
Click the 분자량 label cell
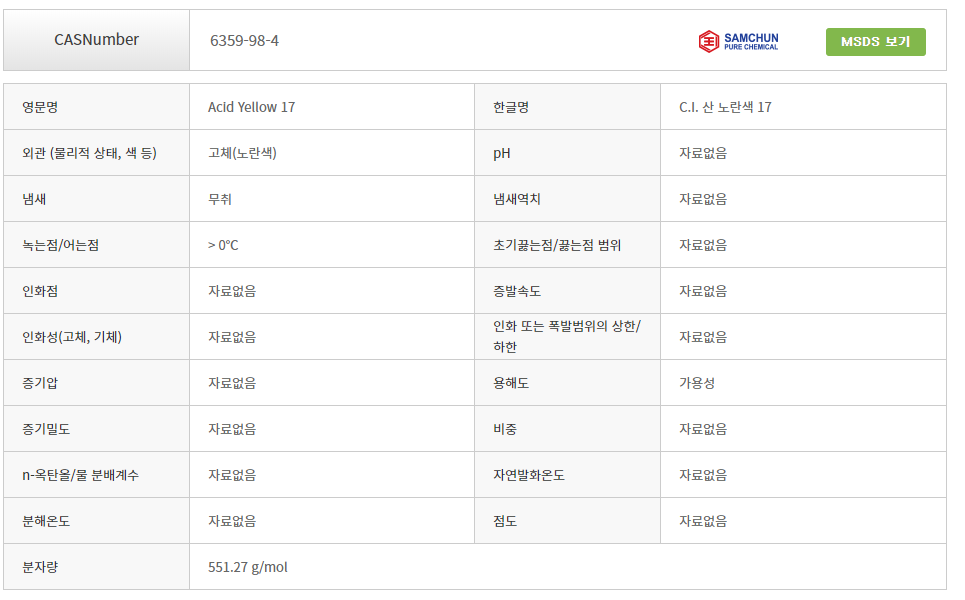(x=97, y=567)
